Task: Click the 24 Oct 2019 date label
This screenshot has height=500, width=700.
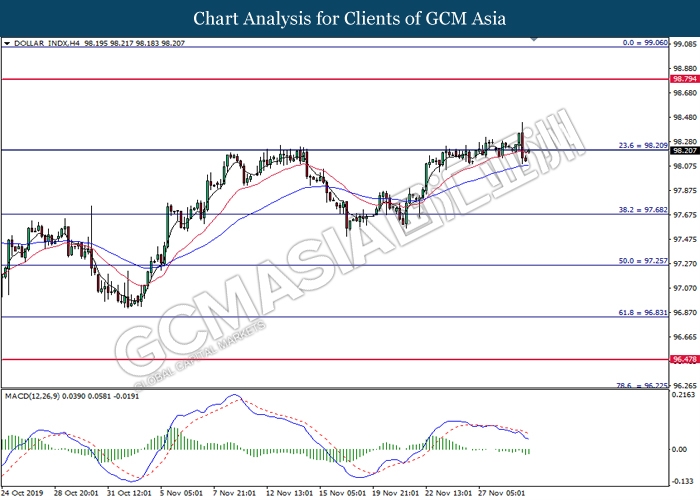Action: tap(22, 492)
